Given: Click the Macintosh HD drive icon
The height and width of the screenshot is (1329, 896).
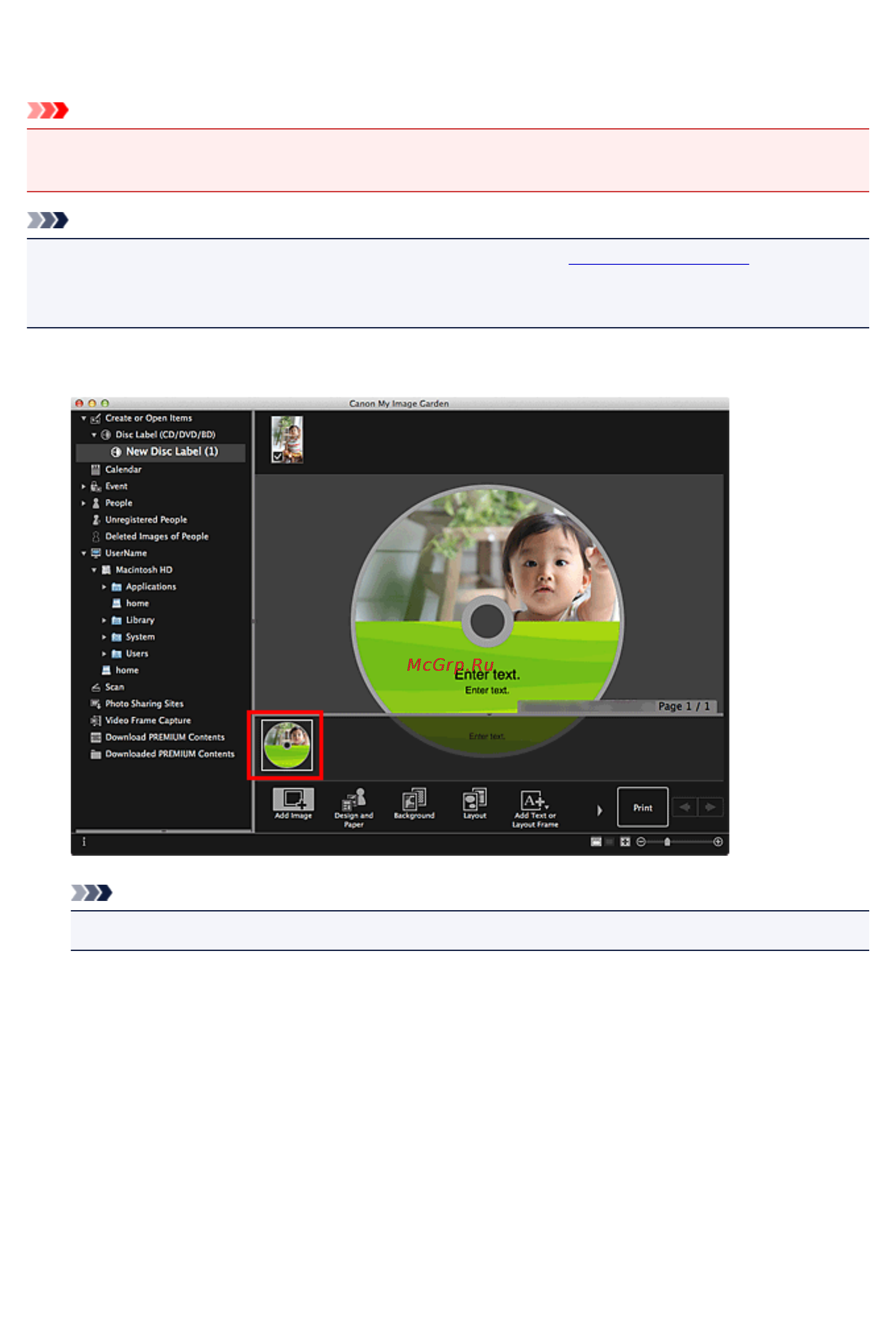Looking at the screenshot, I should 106,569.
